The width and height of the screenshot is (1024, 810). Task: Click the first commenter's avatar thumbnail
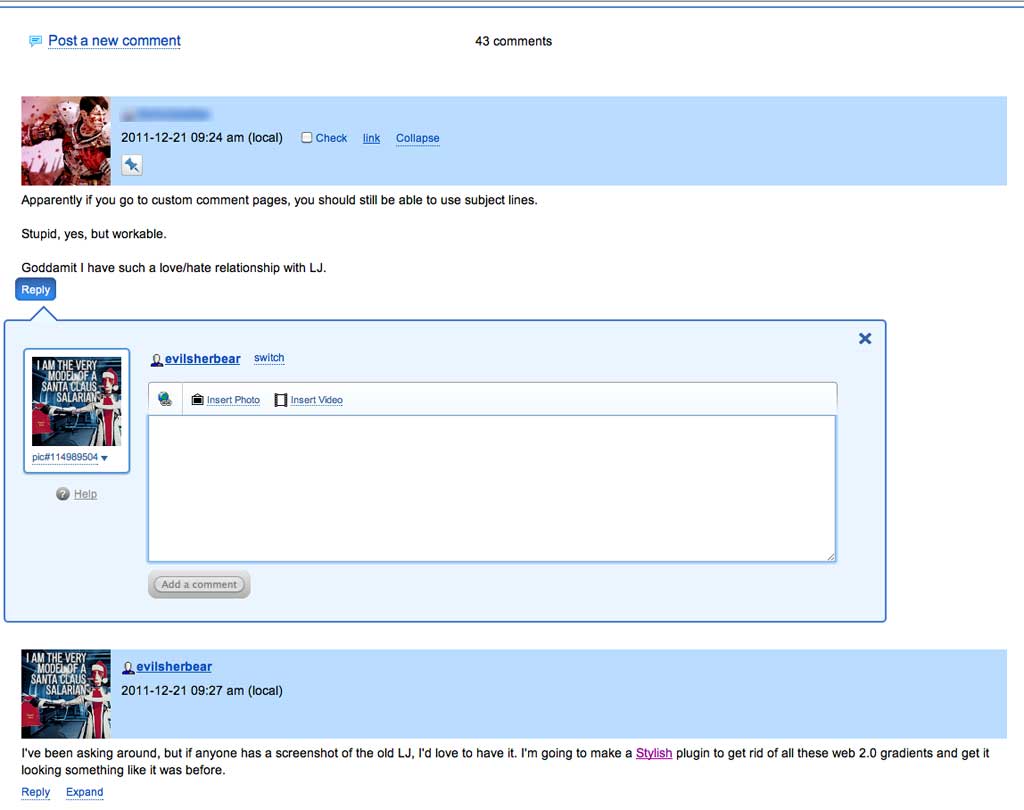tap(65, 140)
